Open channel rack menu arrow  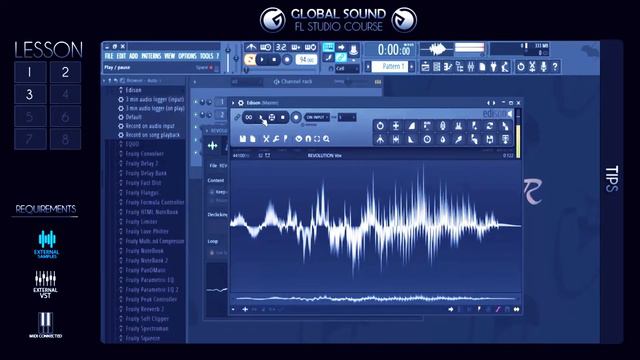coord(195,82)
